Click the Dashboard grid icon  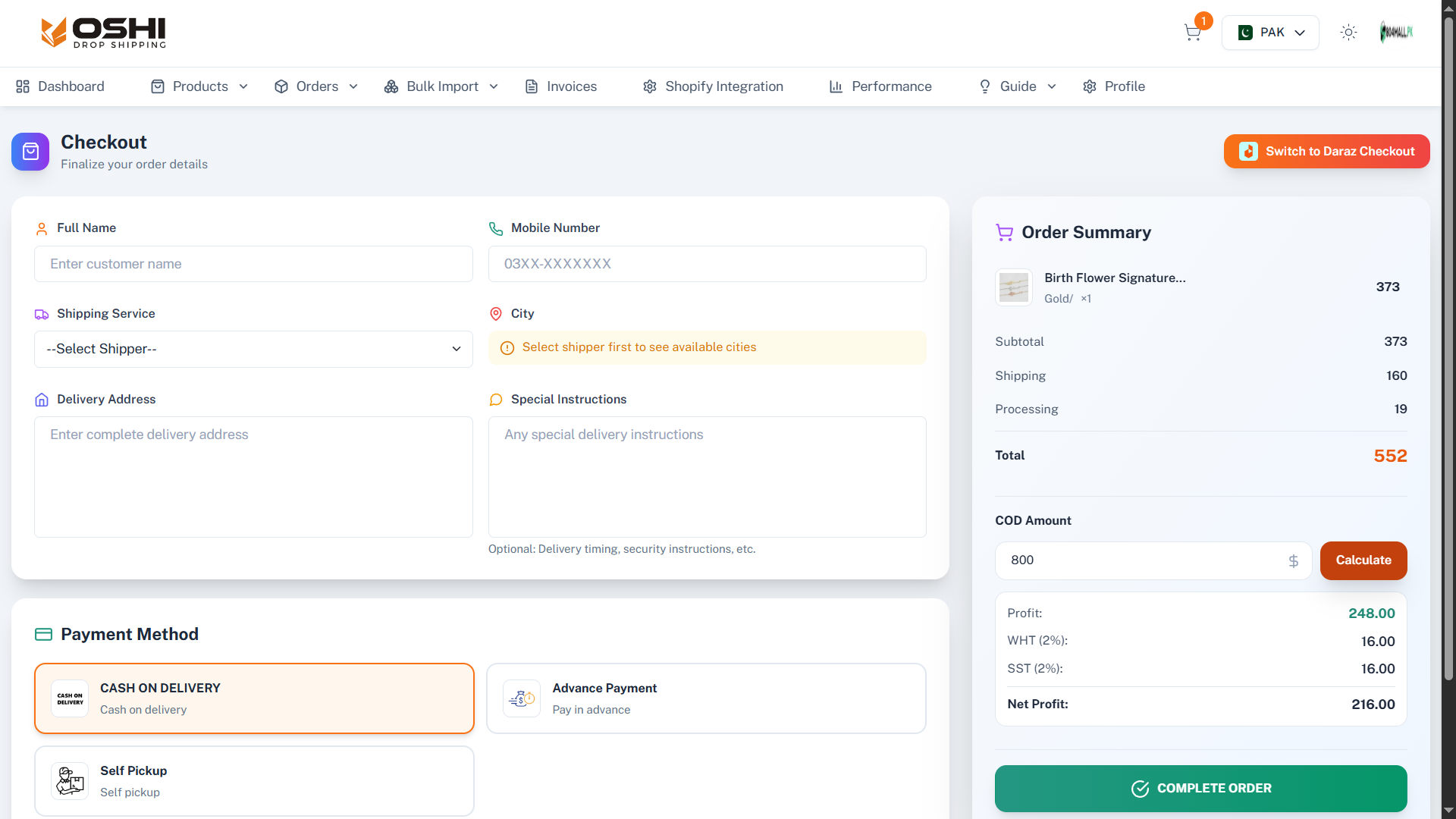pos(23,86)
